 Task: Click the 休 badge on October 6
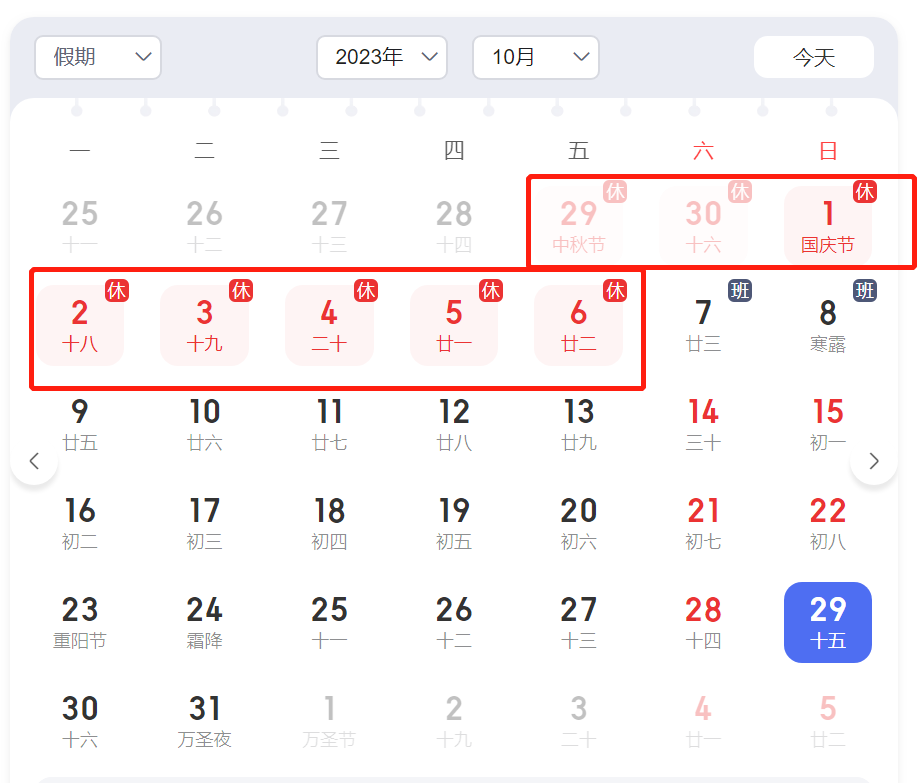coord(615,291)
